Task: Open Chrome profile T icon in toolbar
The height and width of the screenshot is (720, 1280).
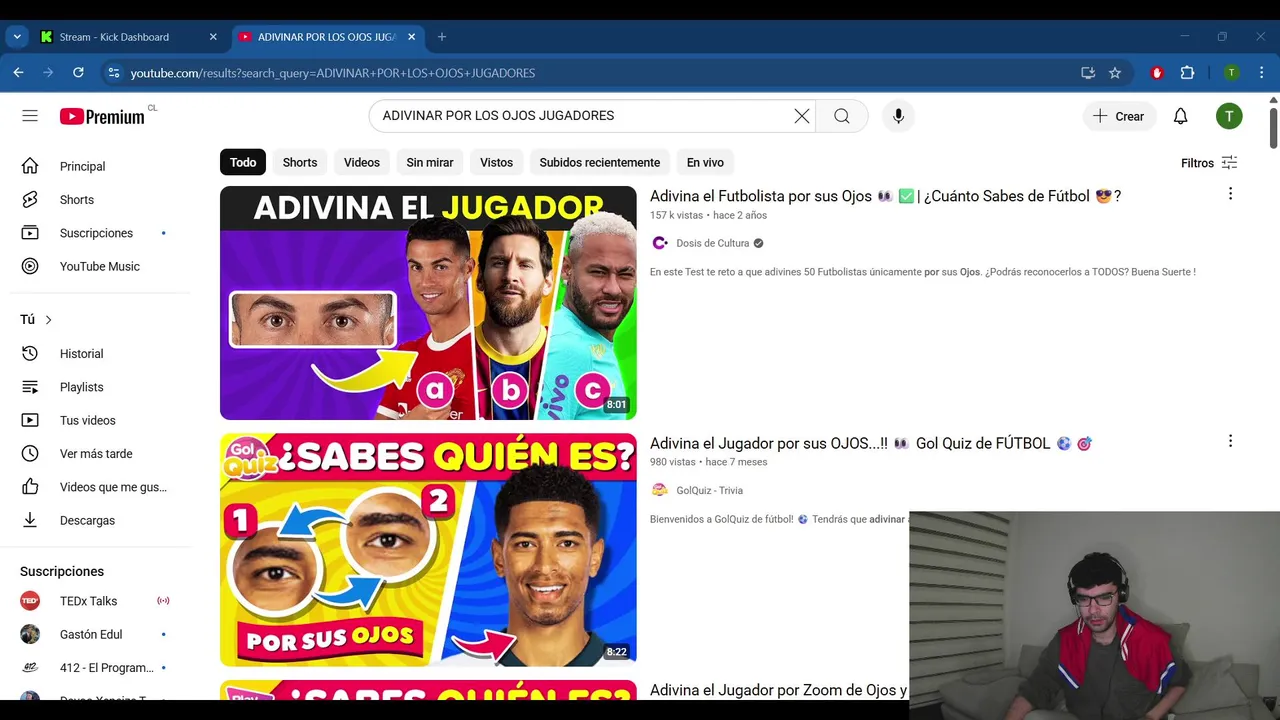Action: tap(1232, 73)
